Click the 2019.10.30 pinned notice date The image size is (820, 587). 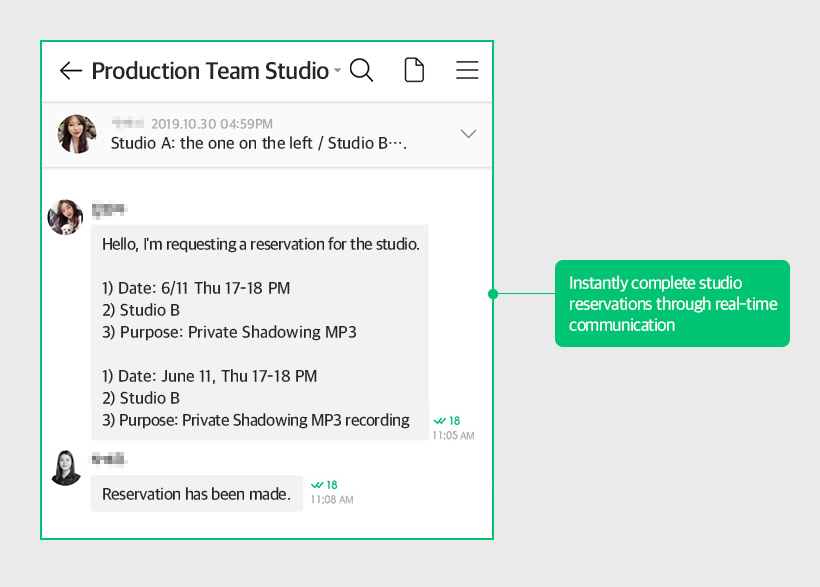pos(211,124)
